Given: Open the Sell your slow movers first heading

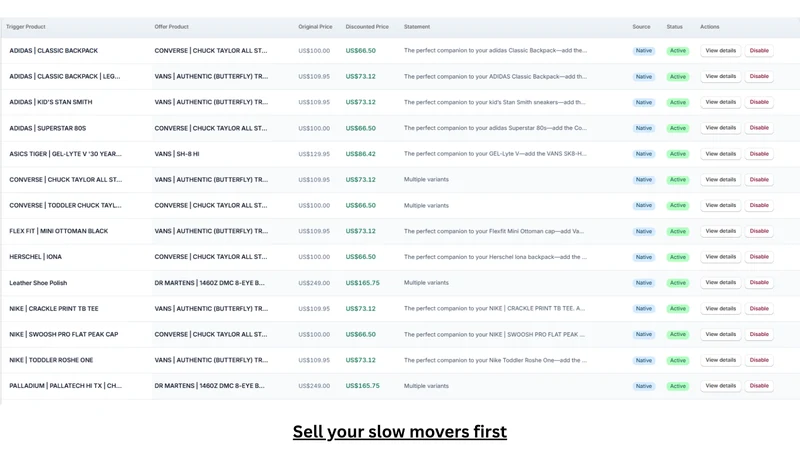Looking at the screenshot, I should point(399,432).
